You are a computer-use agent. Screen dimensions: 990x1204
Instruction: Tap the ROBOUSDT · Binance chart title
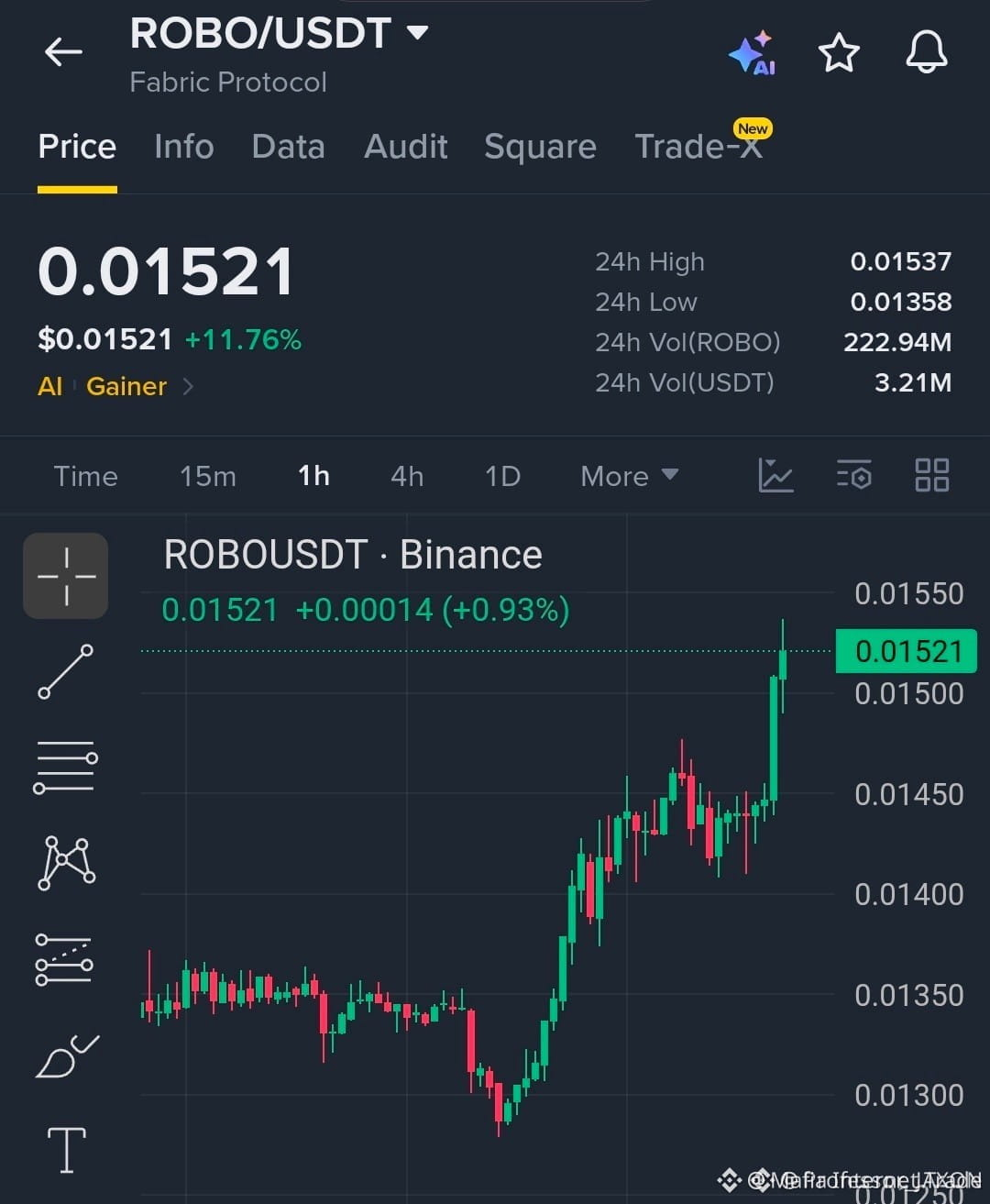point(353,555)
